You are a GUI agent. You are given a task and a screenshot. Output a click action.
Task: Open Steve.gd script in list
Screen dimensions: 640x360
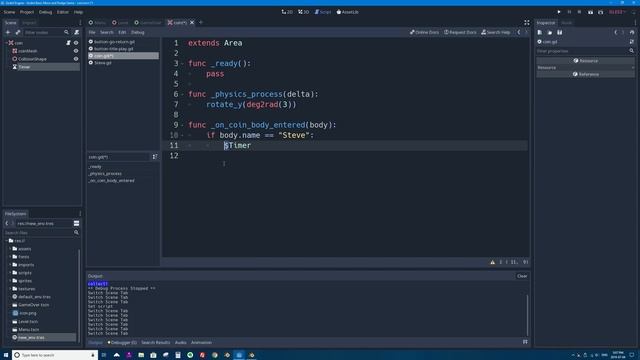coord(102,63)
